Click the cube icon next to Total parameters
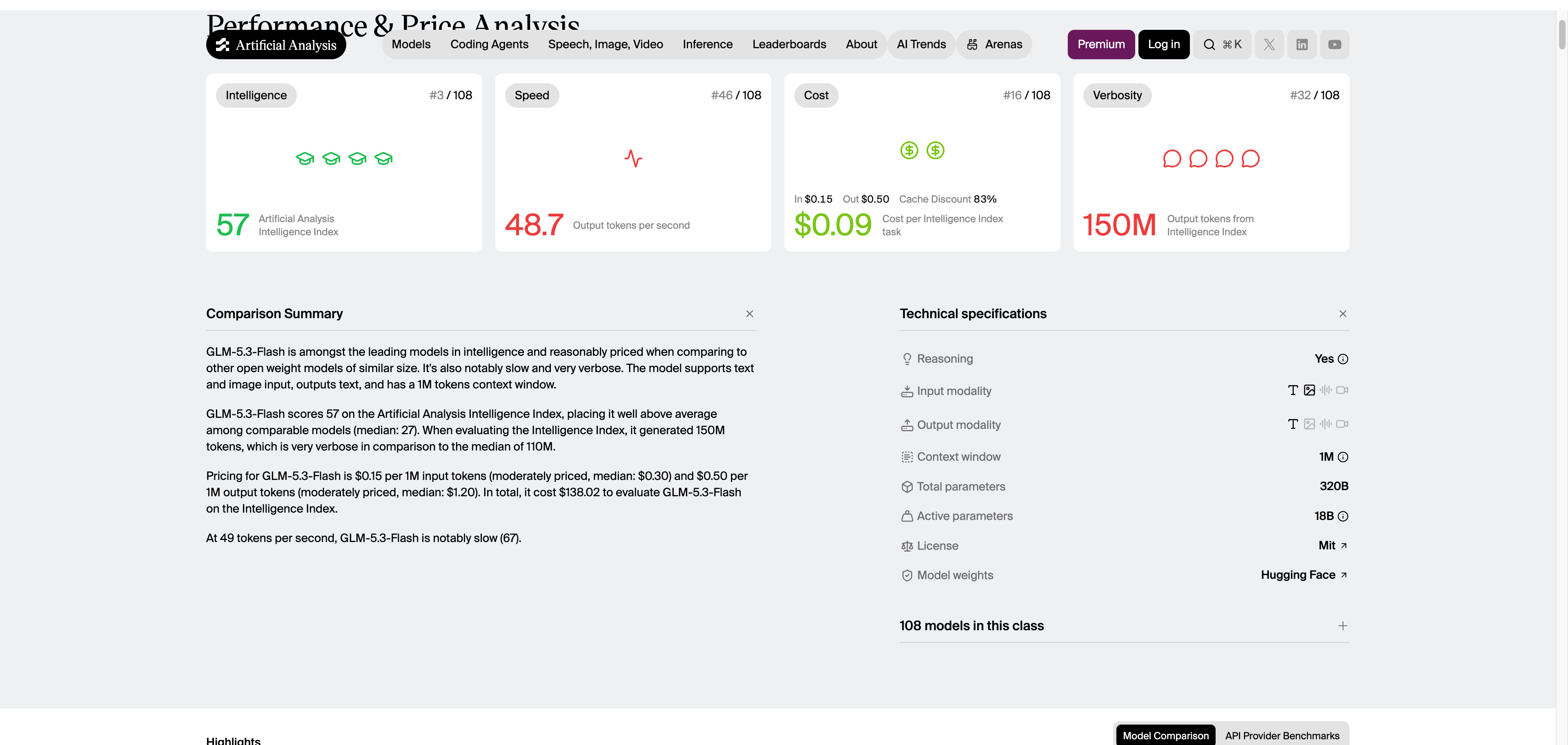This screenshot has height=745, width=1568. 907,487
